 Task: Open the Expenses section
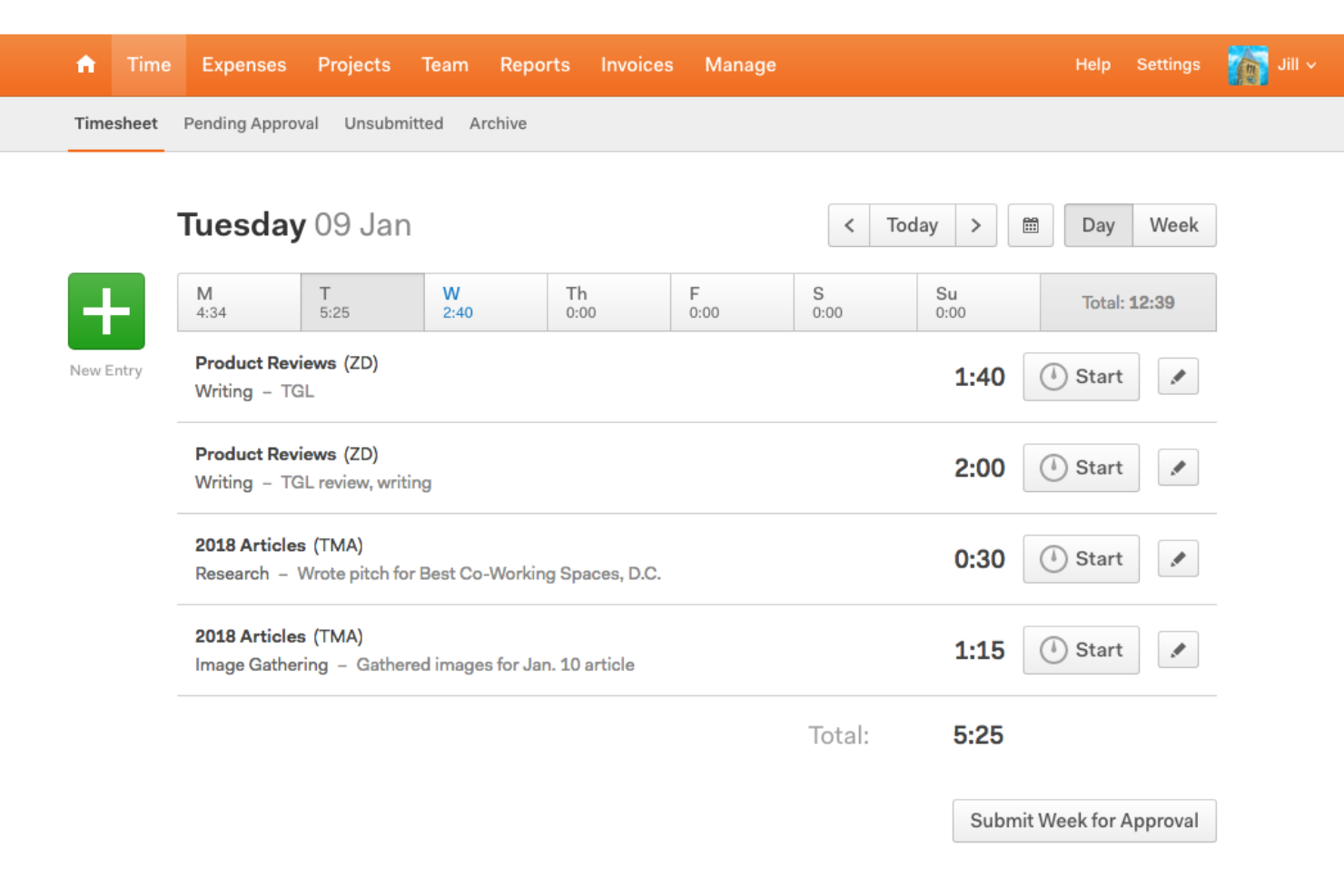[243, 64]
